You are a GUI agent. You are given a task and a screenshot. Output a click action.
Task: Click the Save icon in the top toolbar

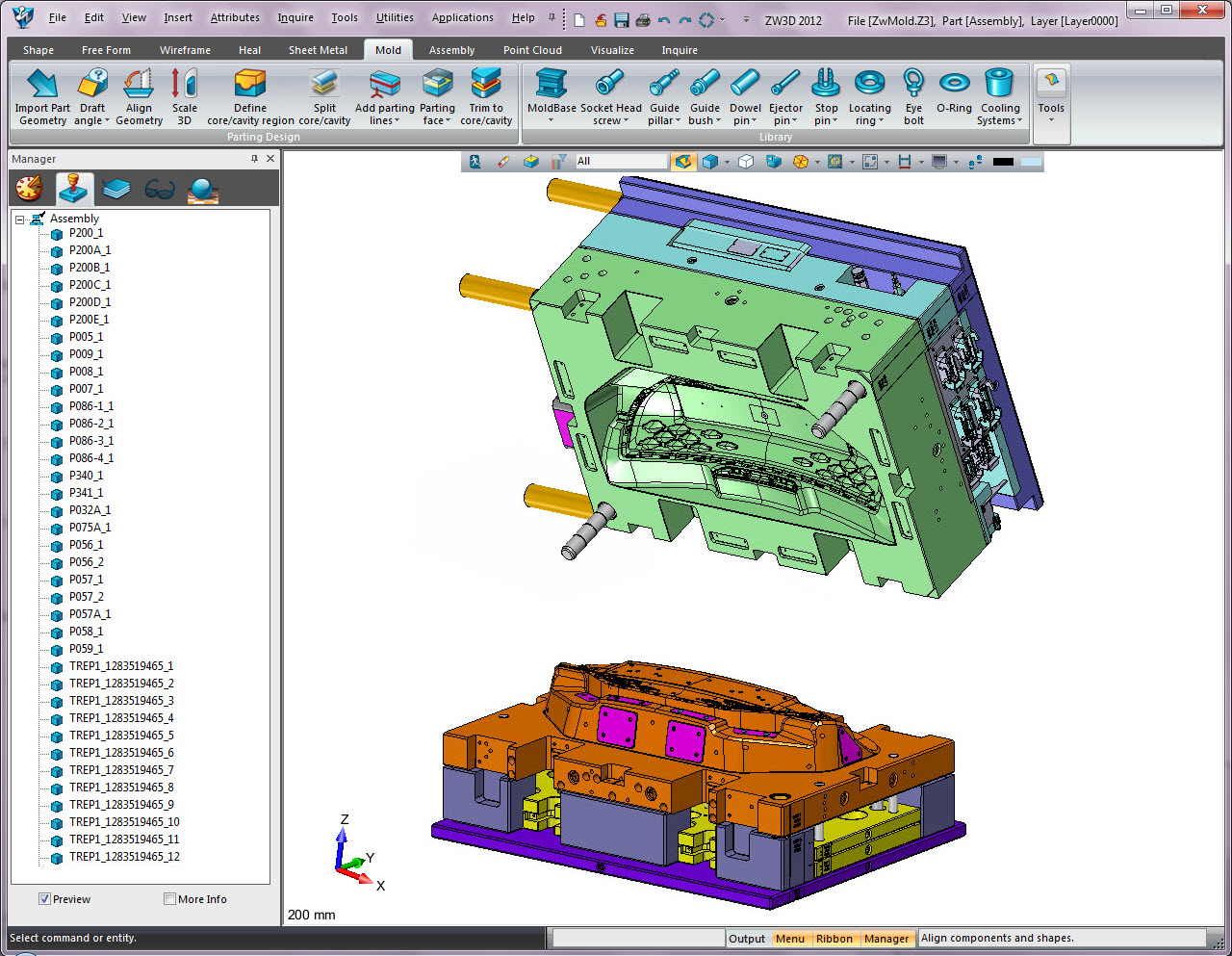pos(621,20)
